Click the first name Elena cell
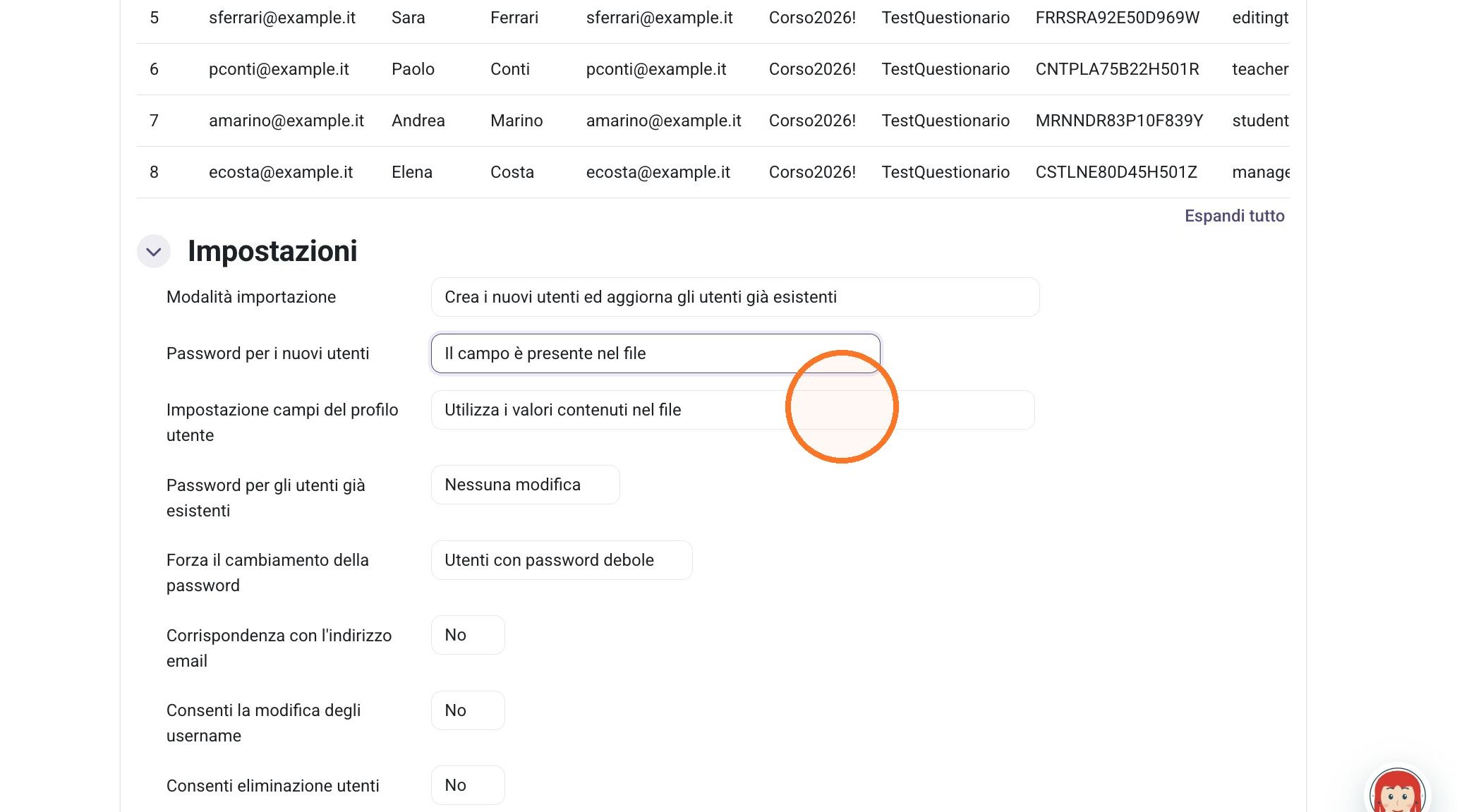The image size is (1457, 812). 412,172
